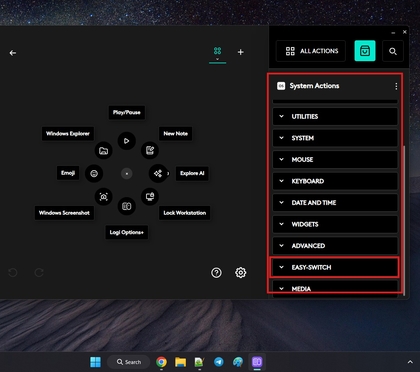
Task: Expand the WIDGETS category
Action: pos(335,224)
